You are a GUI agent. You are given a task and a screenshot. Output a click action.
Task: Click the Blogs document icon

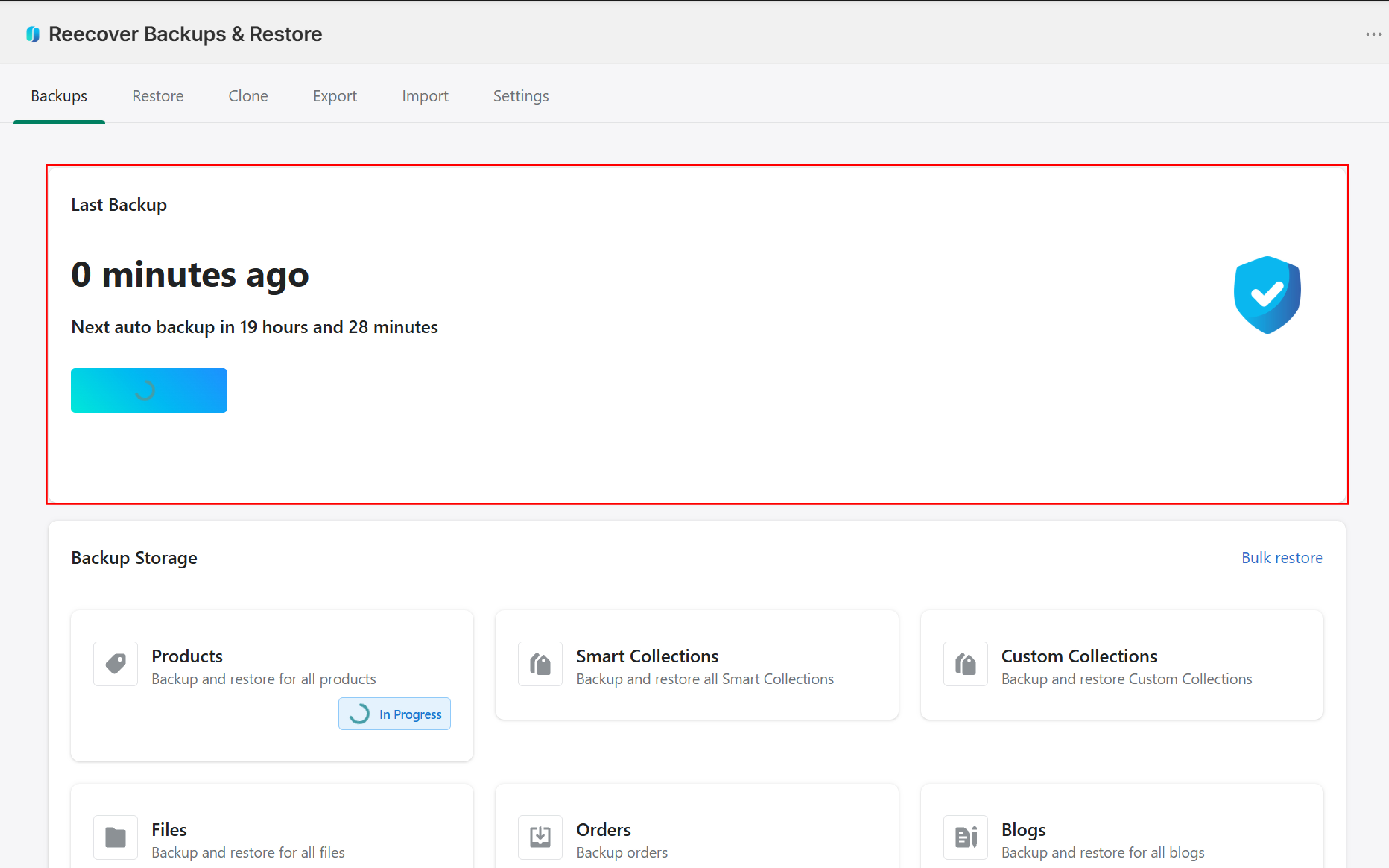tap(965, 837)
